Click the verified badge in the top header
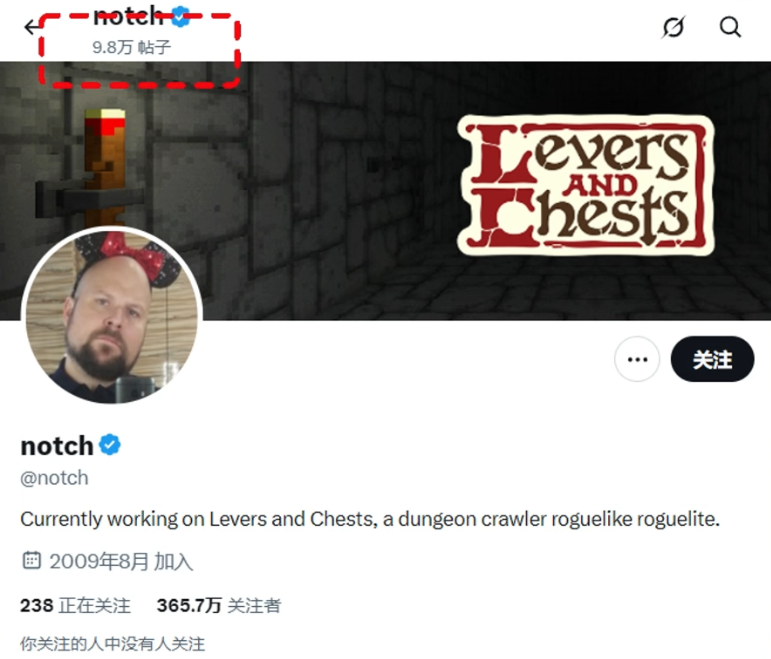 click(x=180, y=16)
